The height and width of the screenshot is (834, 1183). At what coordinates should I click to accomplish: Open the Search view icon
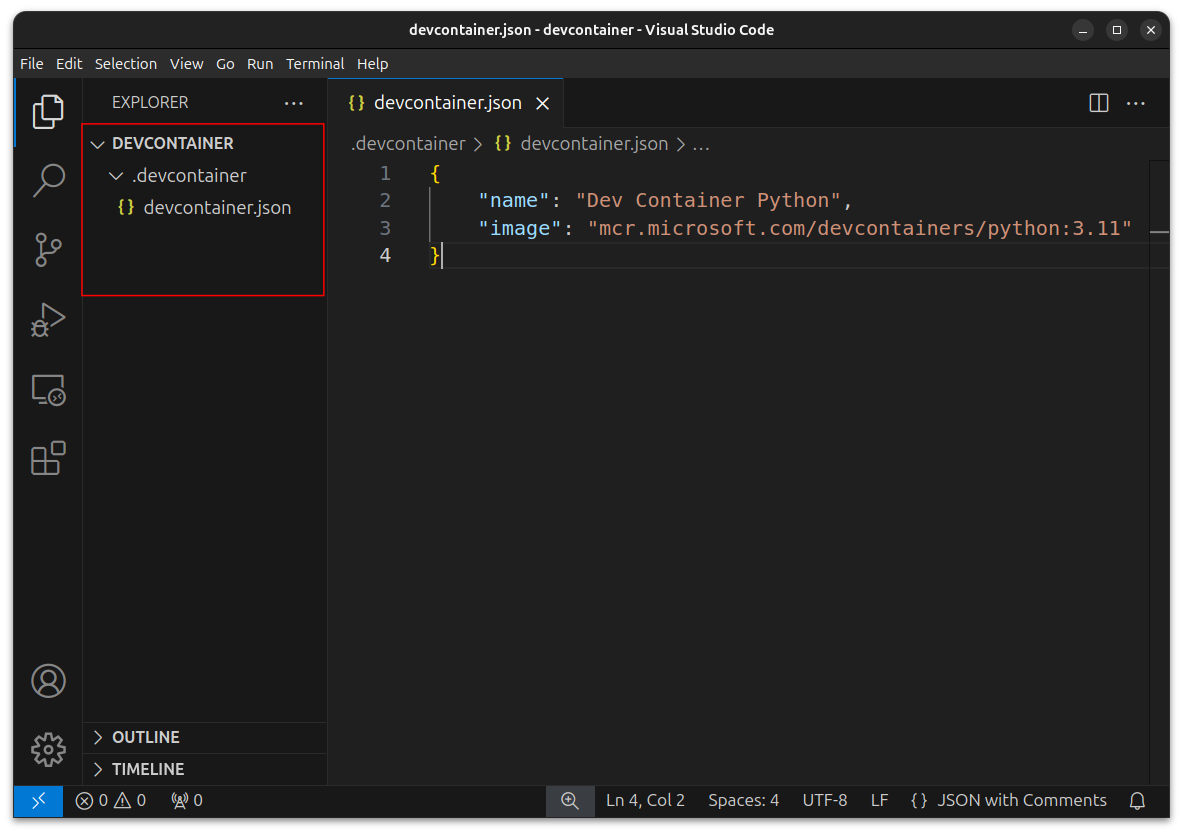coord(48,180)
